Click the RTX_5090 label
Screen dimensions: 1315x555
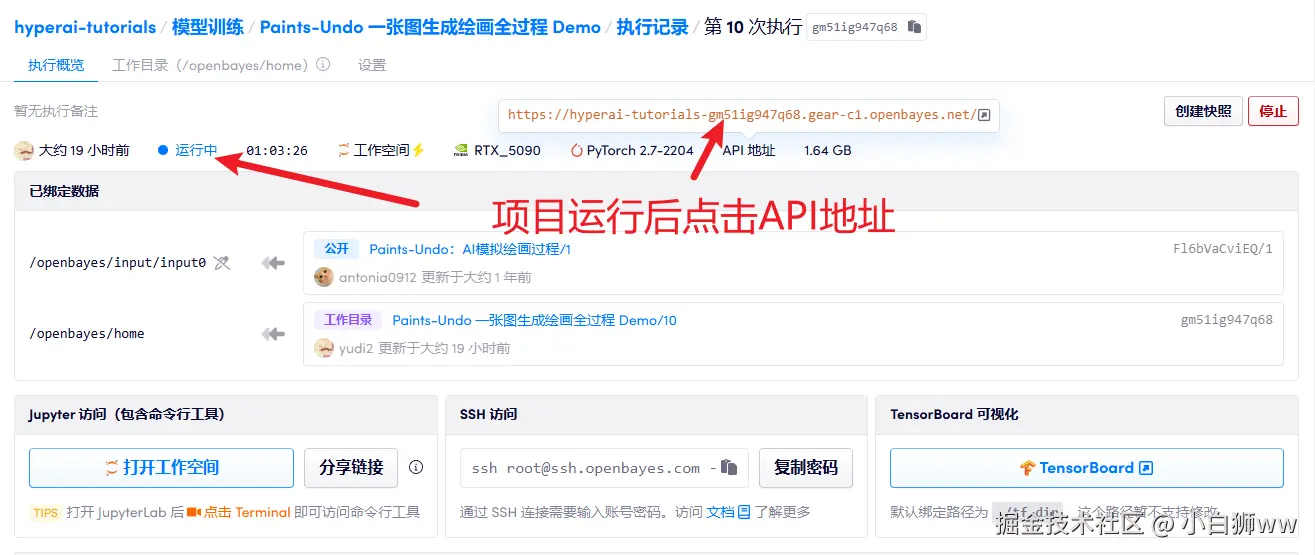coord(507,151)
